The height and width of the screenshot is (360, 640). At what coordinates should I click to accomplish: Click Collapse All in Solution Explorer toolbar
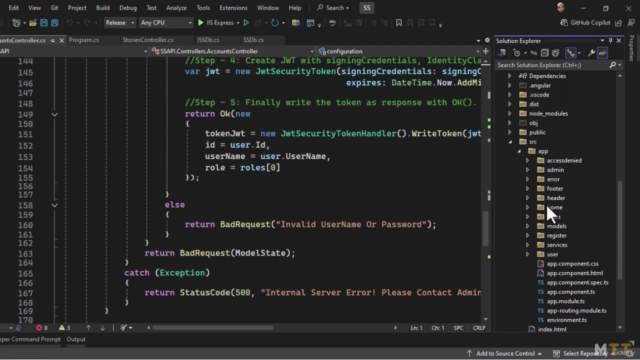tap(544, 53)
